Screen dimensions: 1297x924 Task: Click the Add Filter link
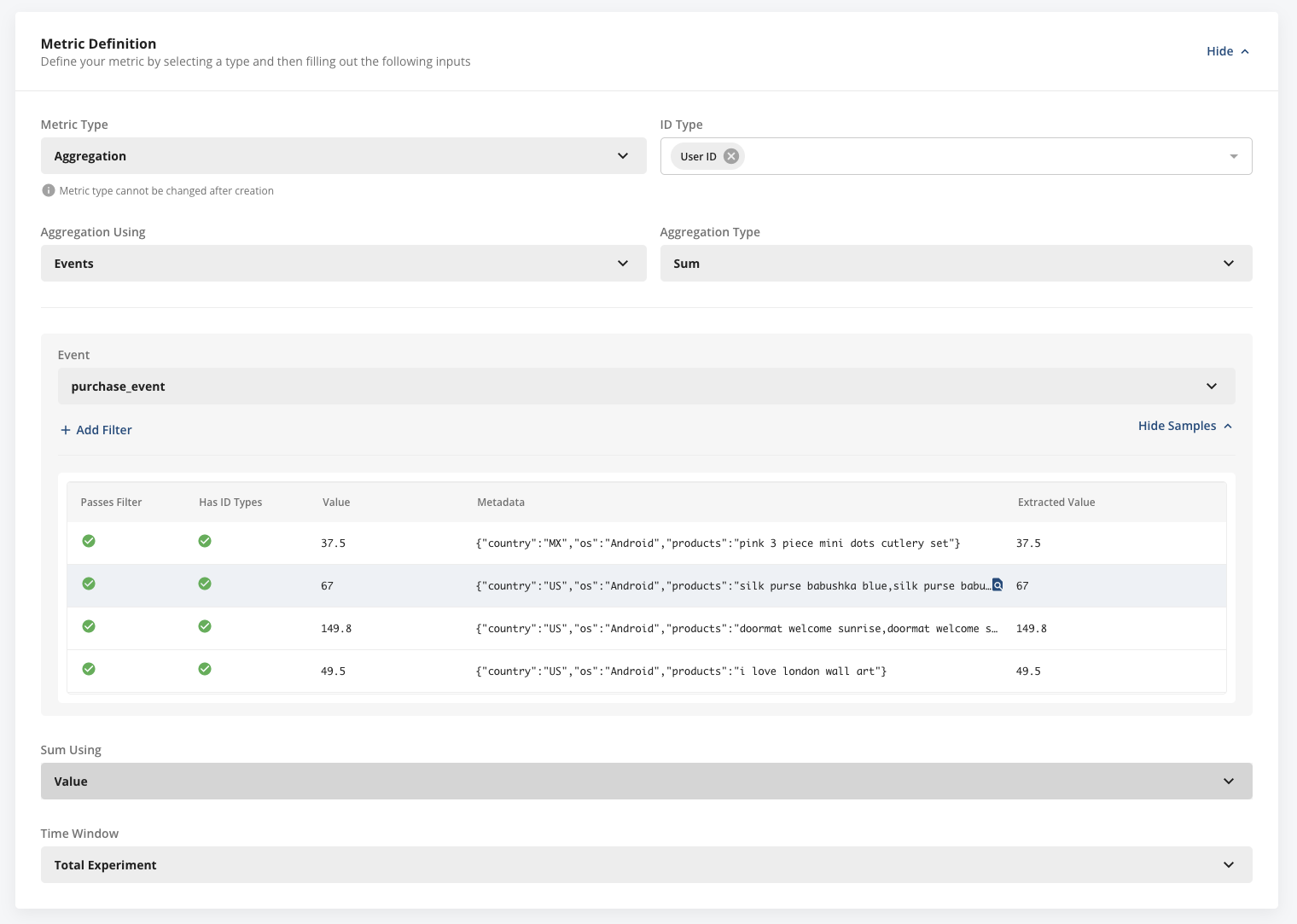[104, 429]
